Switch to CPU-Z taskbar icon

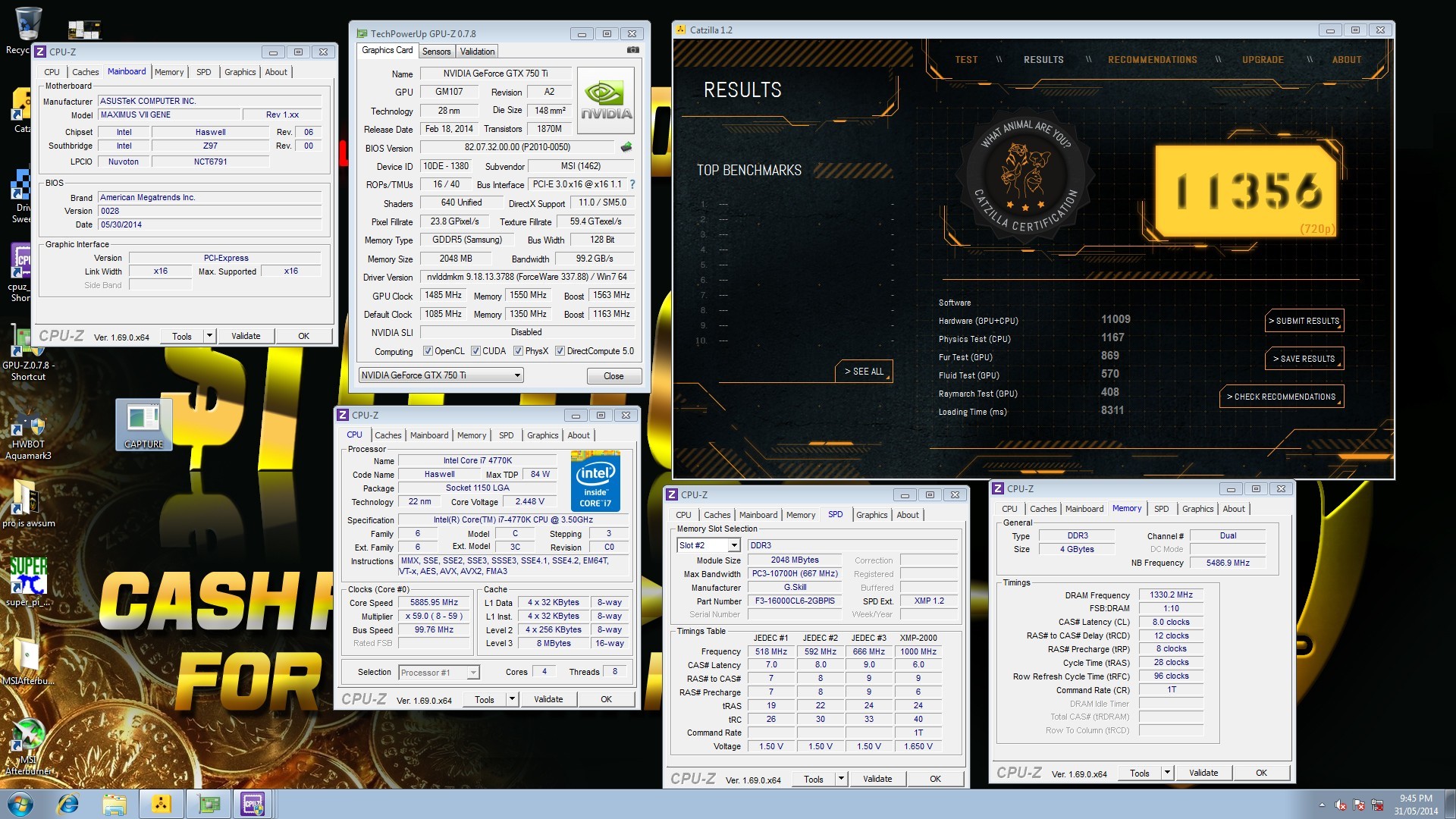click(253, 804)
